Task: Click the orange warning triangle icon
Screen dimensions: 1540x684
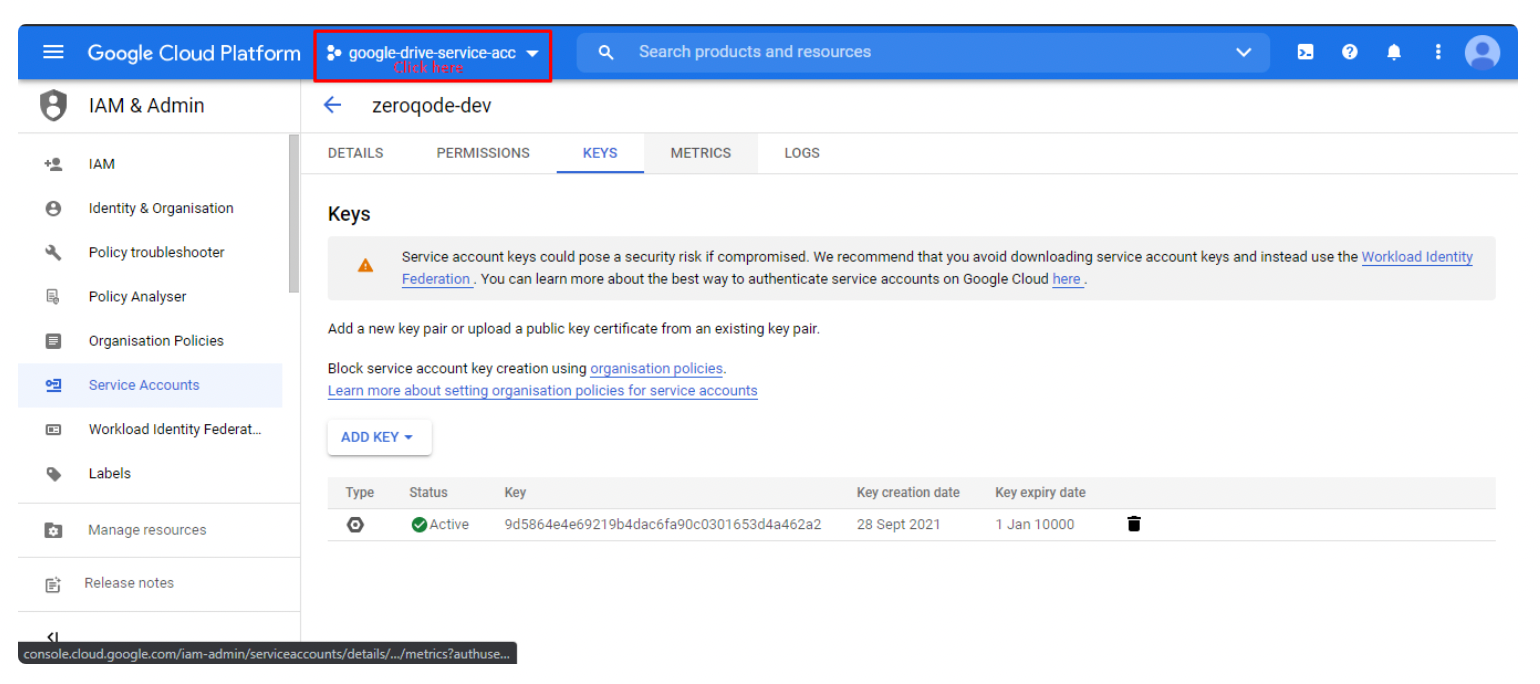Action: point(365,266)
